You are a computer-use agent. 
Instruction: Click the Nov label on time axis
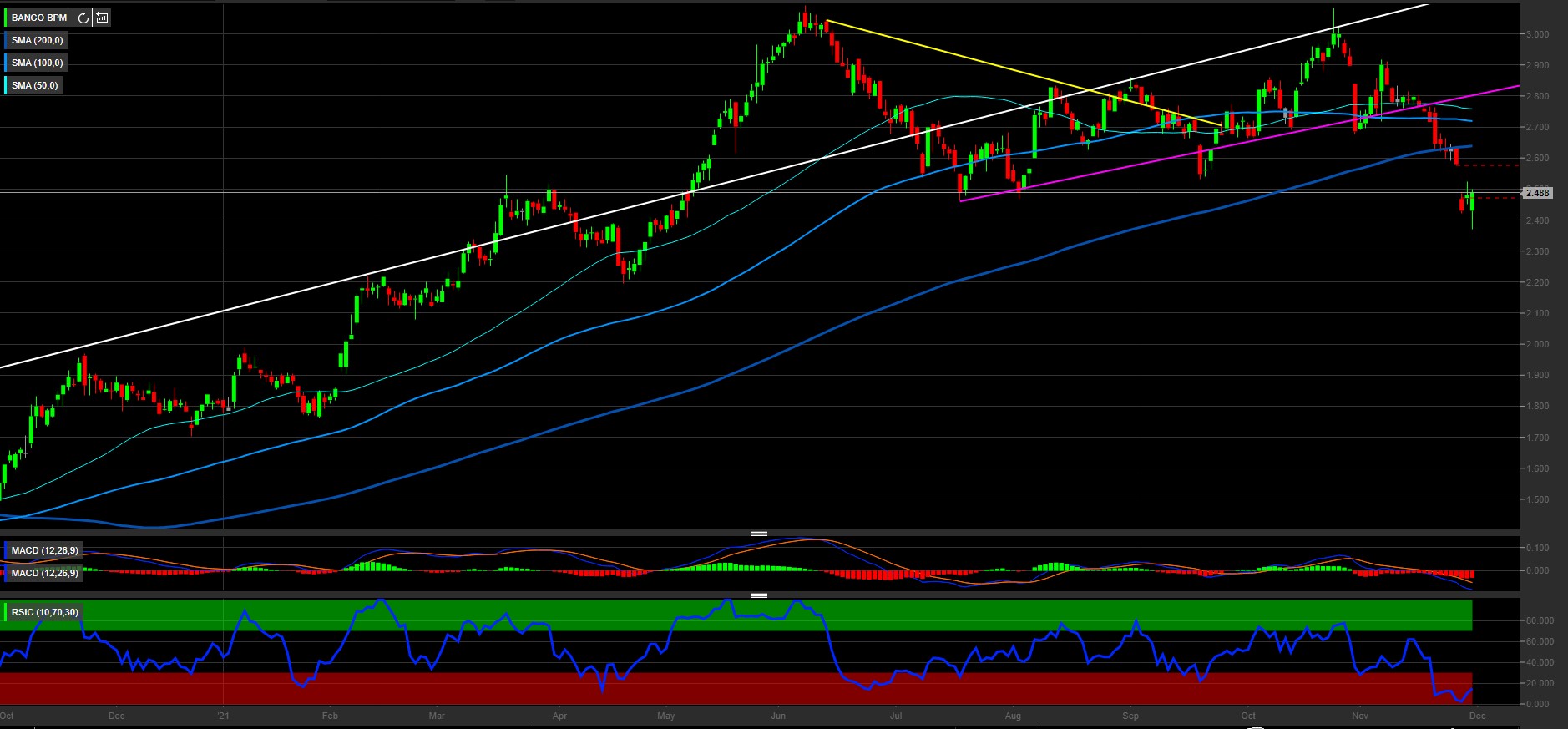[x=1360, y=716]
